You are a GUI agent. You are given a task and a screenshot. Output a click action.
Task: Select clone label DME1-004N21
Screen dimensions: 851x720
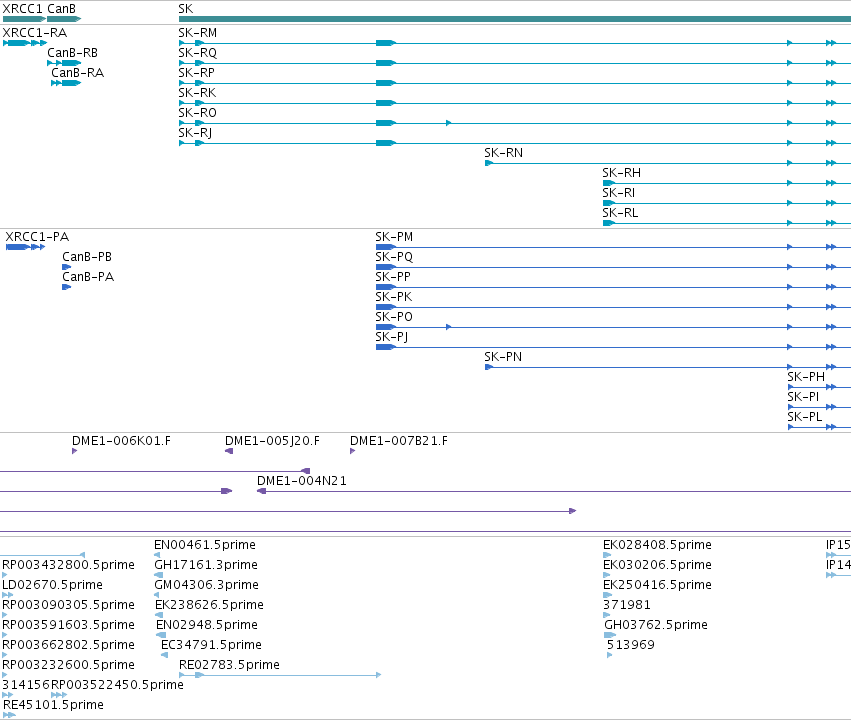(302, 481)
